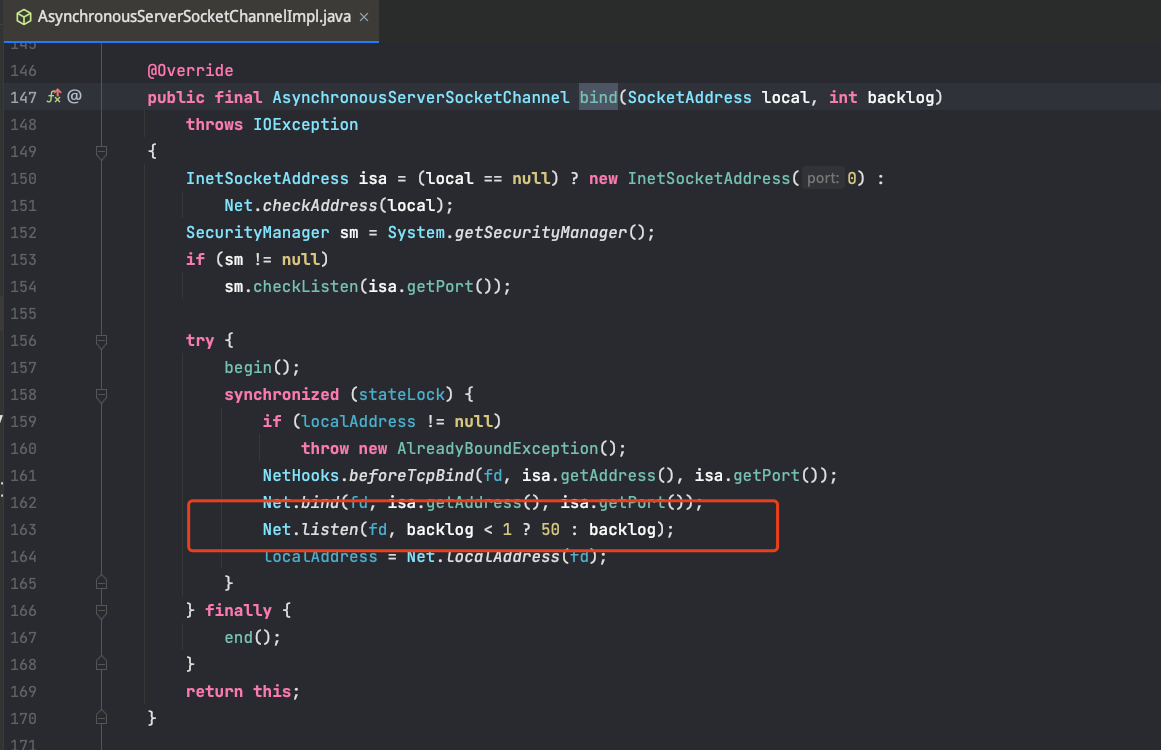Click the number 50 on line 163
Image resolution: width=1161 pixels, height=750 pixels.
[x=550, y=529]
